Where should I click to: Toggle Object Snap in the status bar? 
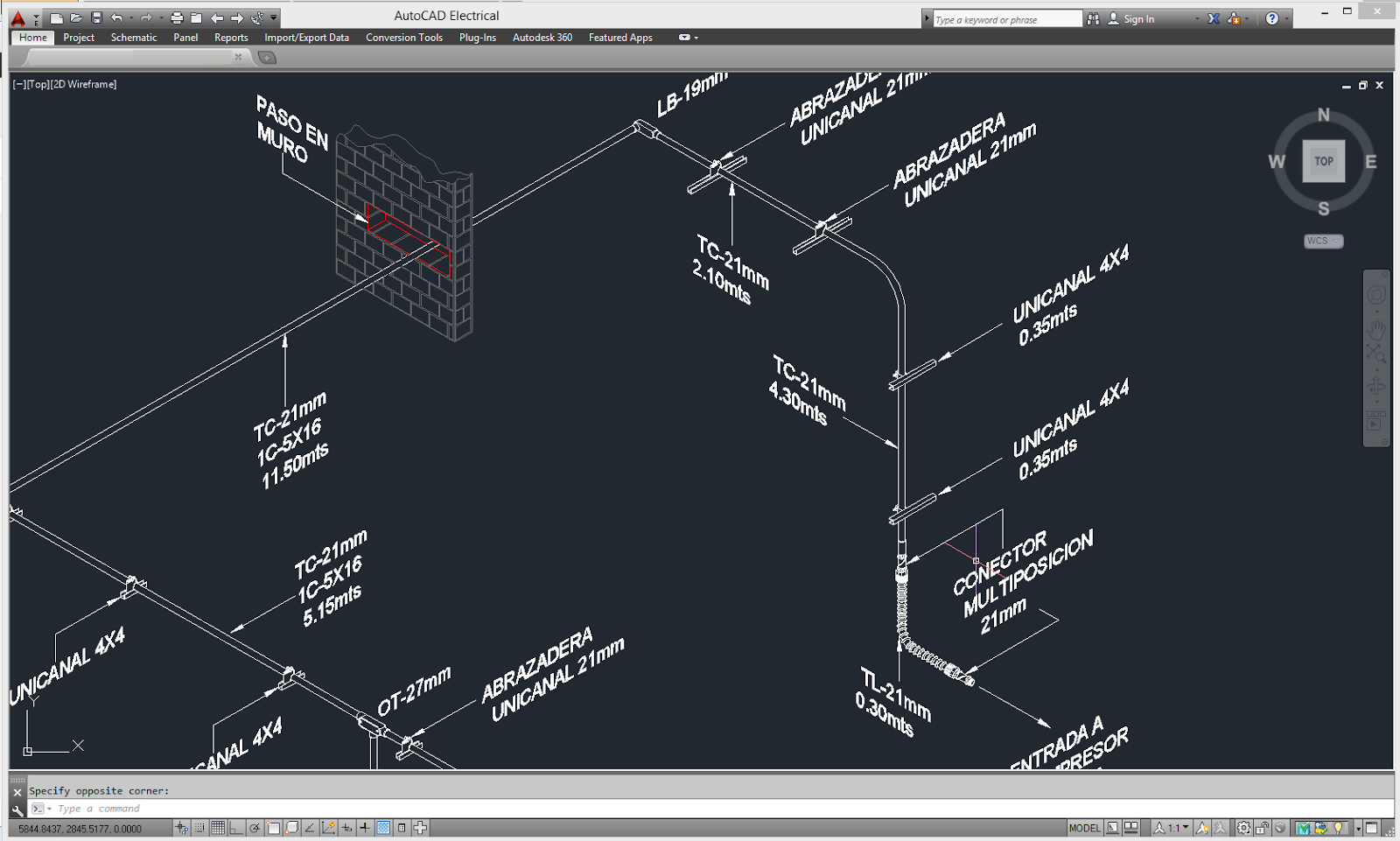[x=272, y=827]
